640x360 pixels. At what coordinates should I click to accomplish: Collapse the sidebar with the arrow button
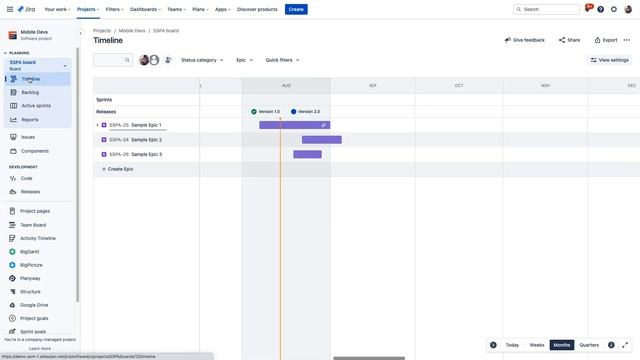pyautogui.click(x=80, y=33)
